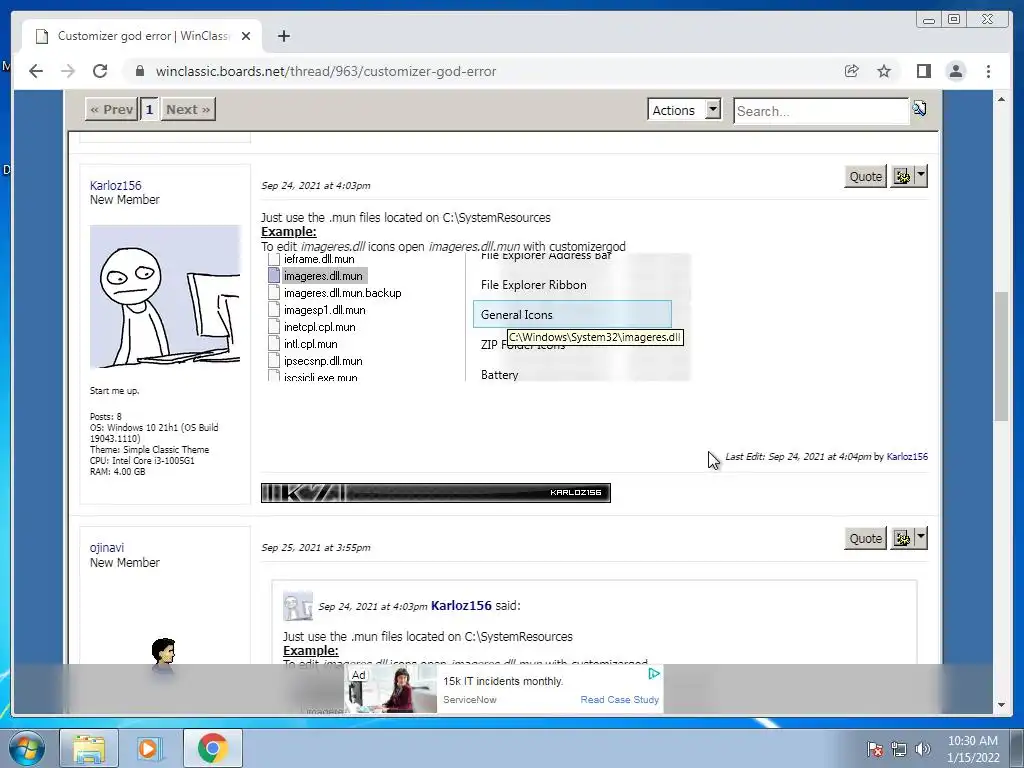Share this page using toolbar icon
The width and height of the screenshot is (1024, 768).
(851, 71)
